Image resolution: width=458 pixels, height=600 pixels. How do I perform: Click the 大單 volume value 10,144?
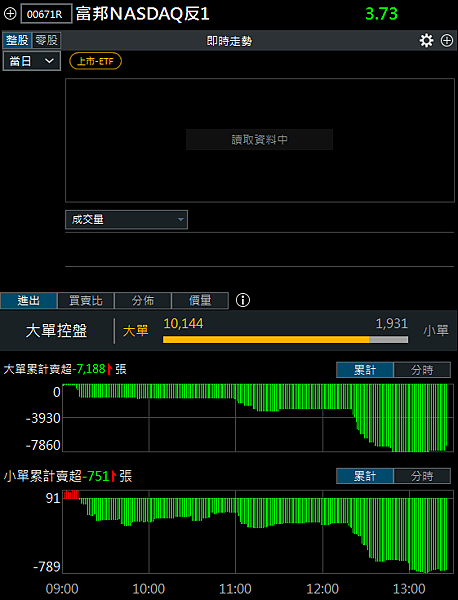coord(183,324)
